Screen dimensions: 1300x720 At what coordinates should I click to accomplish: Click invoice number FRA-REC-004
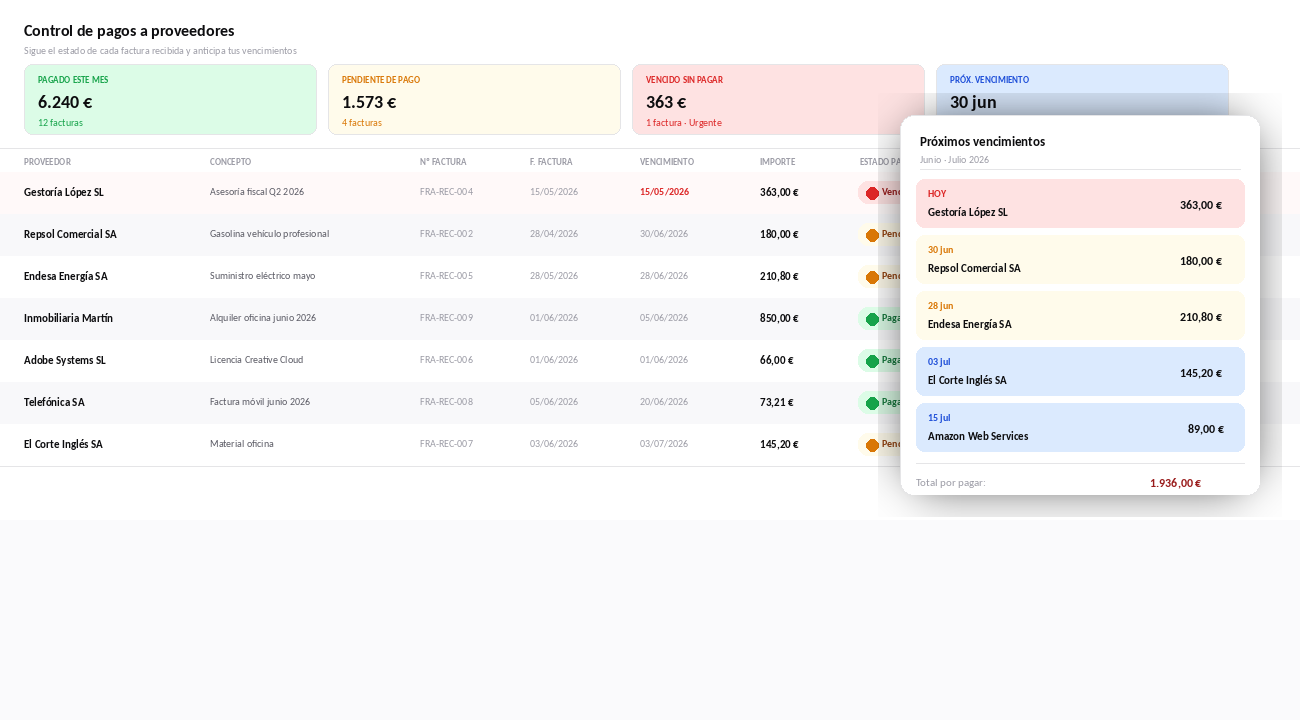[446, 192]
